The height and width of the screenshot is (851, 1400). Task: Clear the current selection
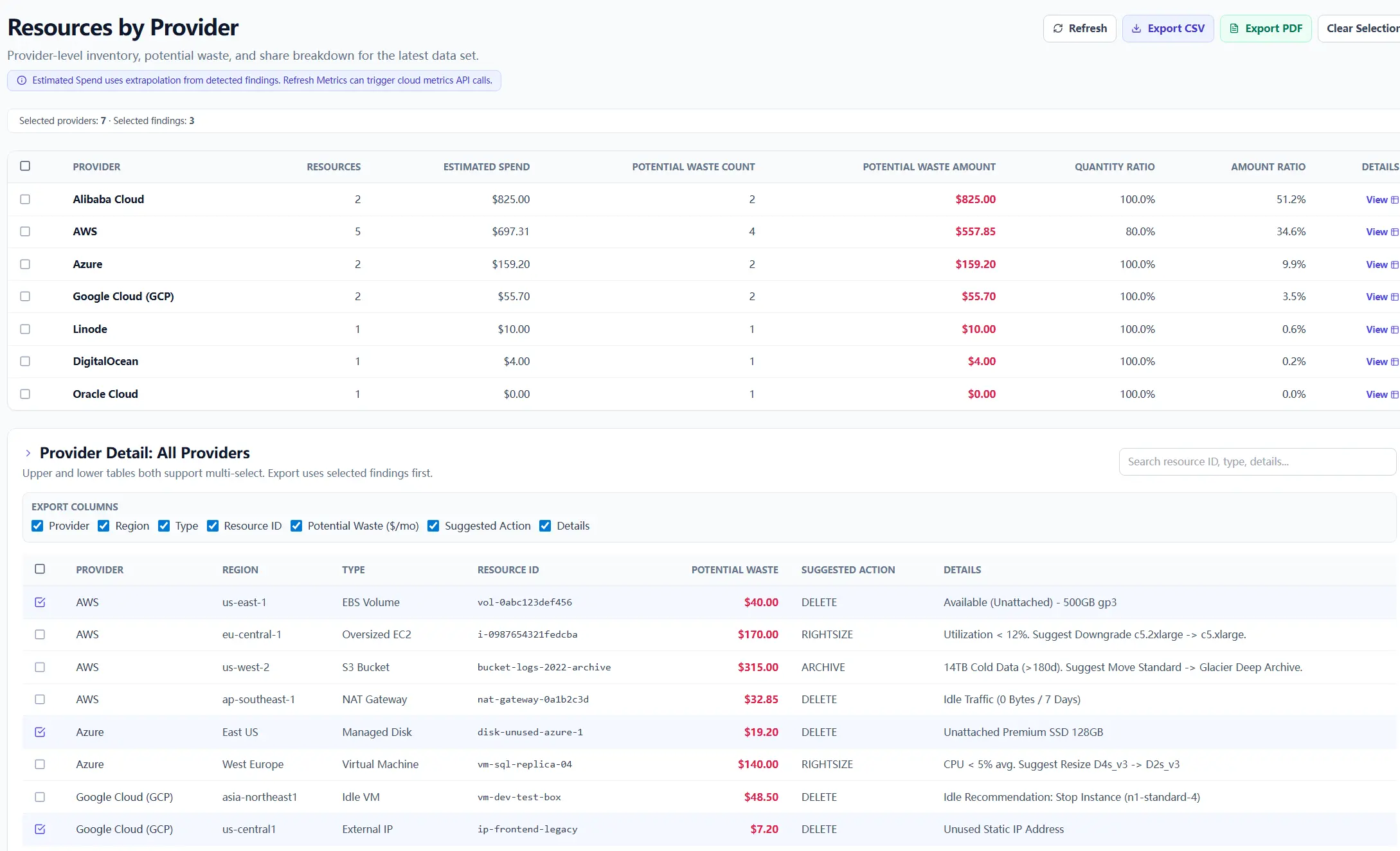coord(1359,28)
